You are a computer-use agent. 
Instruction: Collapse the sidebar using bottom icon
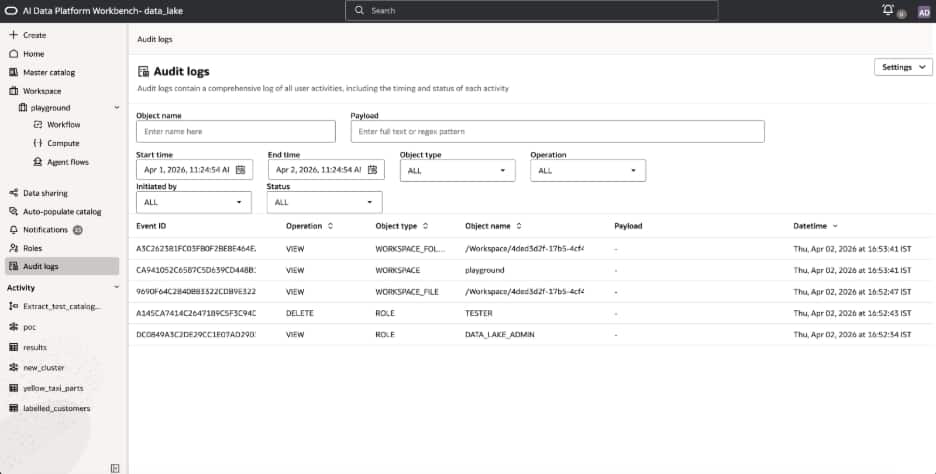point(115,466)
